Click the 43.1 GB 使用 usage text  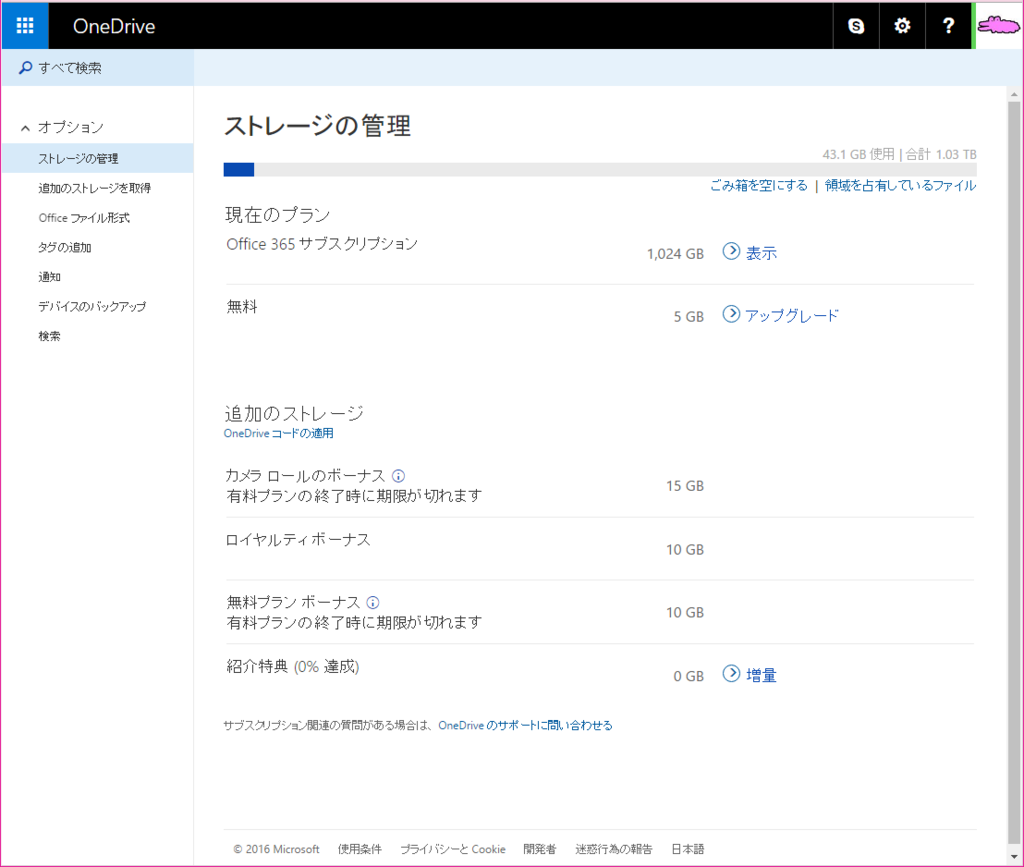pyautogui.click(x=858, y=154)
